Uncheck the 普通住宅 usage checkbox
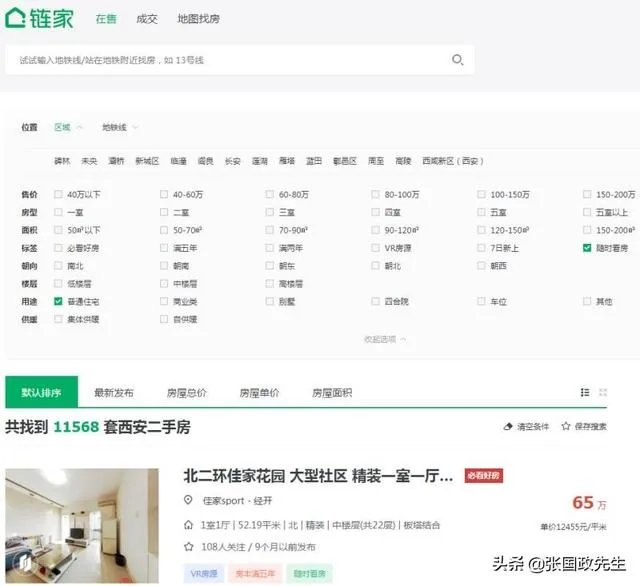 click(58, 301)
